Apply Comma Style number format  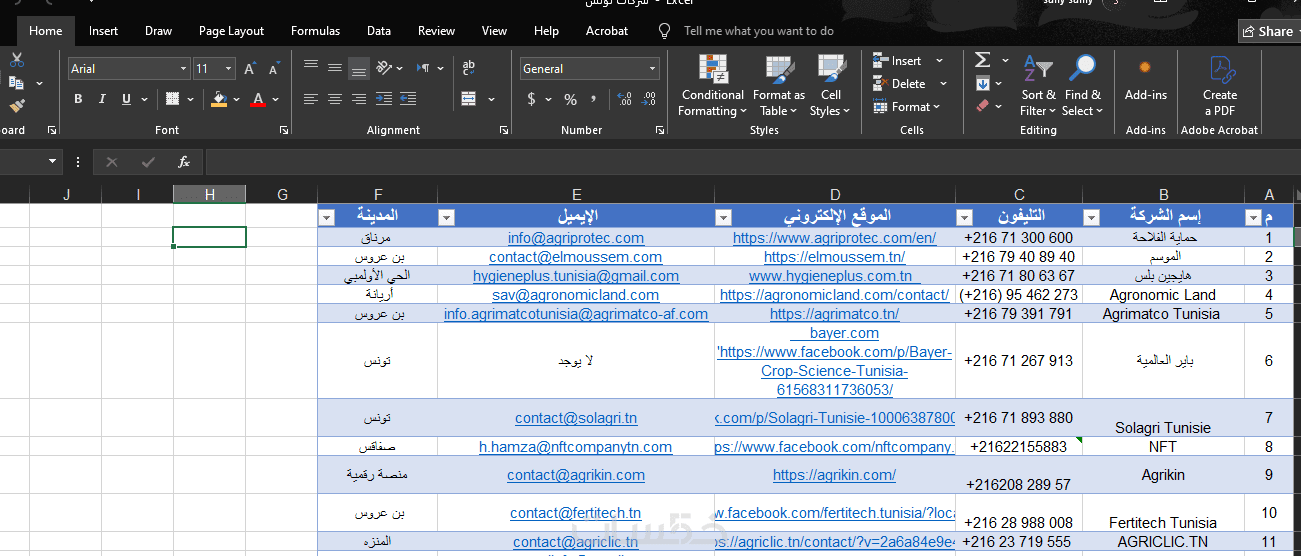click(594, 99)
